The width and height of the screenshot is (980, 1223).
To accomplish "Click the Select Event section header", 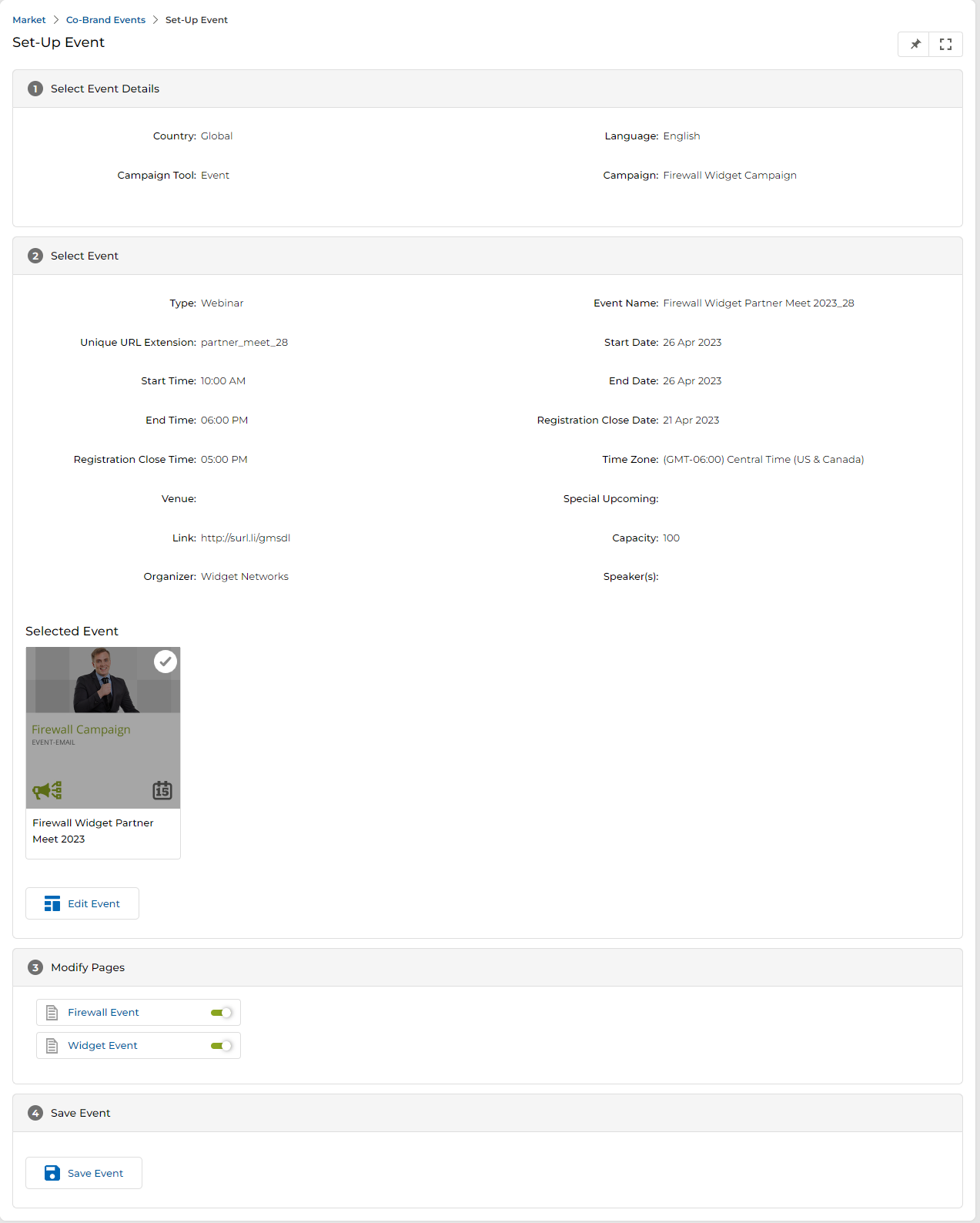I will 487,256.
